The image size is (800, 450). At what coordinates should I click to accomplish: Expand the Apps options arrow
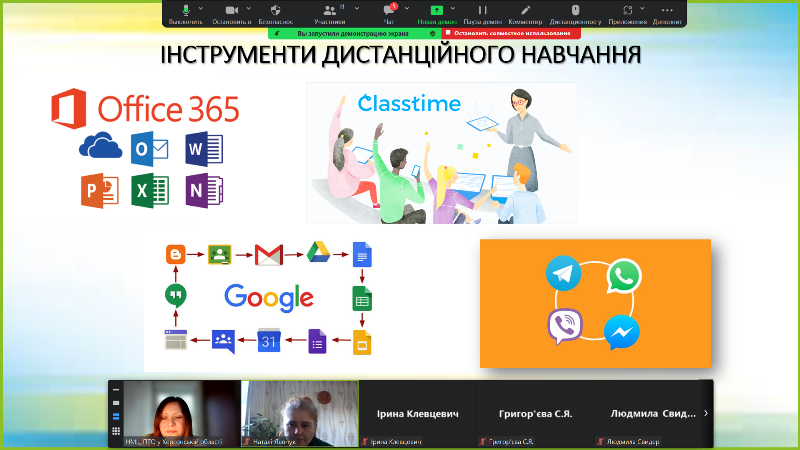point(642,8)
